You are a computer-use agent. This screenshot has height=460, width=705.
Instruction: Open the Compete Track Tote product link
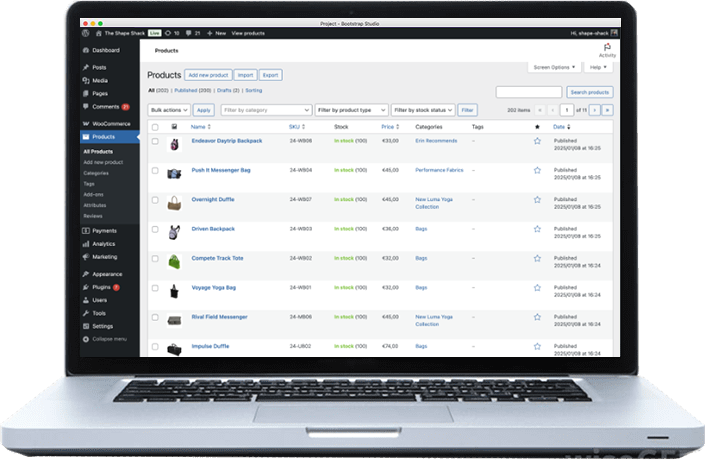click(x=217, y=258)
